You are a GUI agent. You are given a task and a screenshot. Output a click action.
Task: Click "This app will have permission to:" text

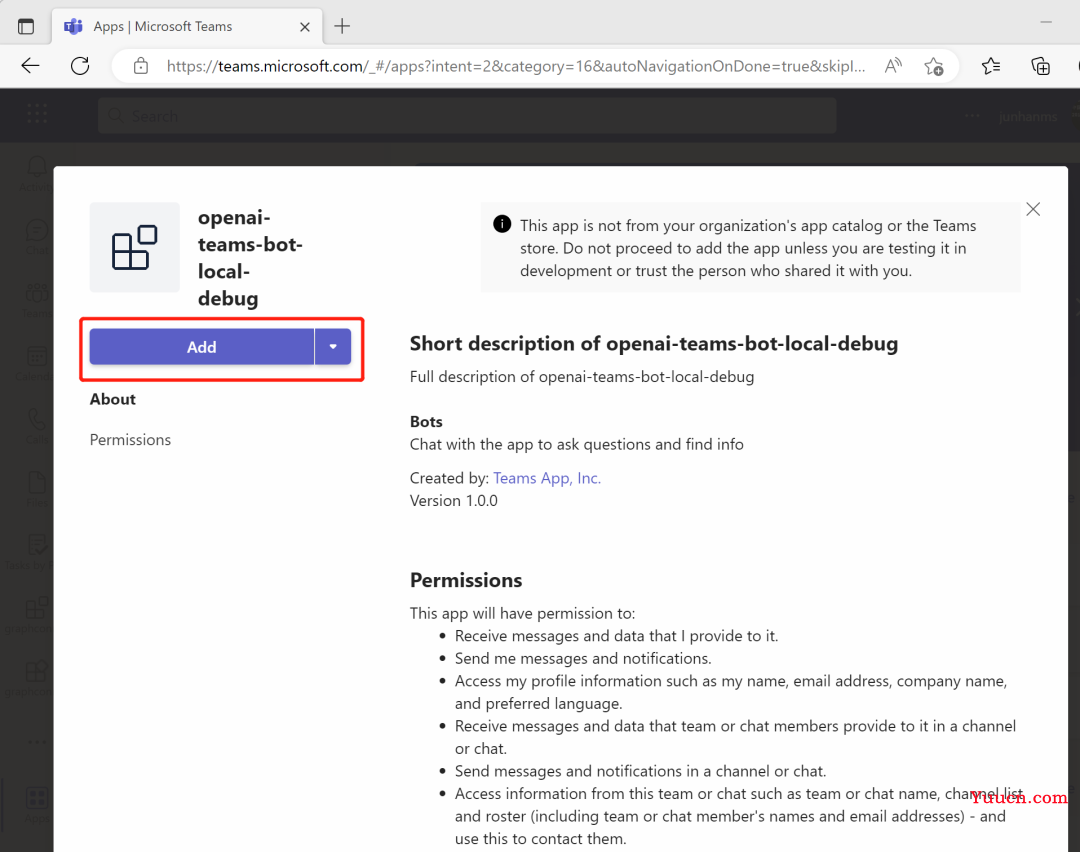tap(522, 613)
